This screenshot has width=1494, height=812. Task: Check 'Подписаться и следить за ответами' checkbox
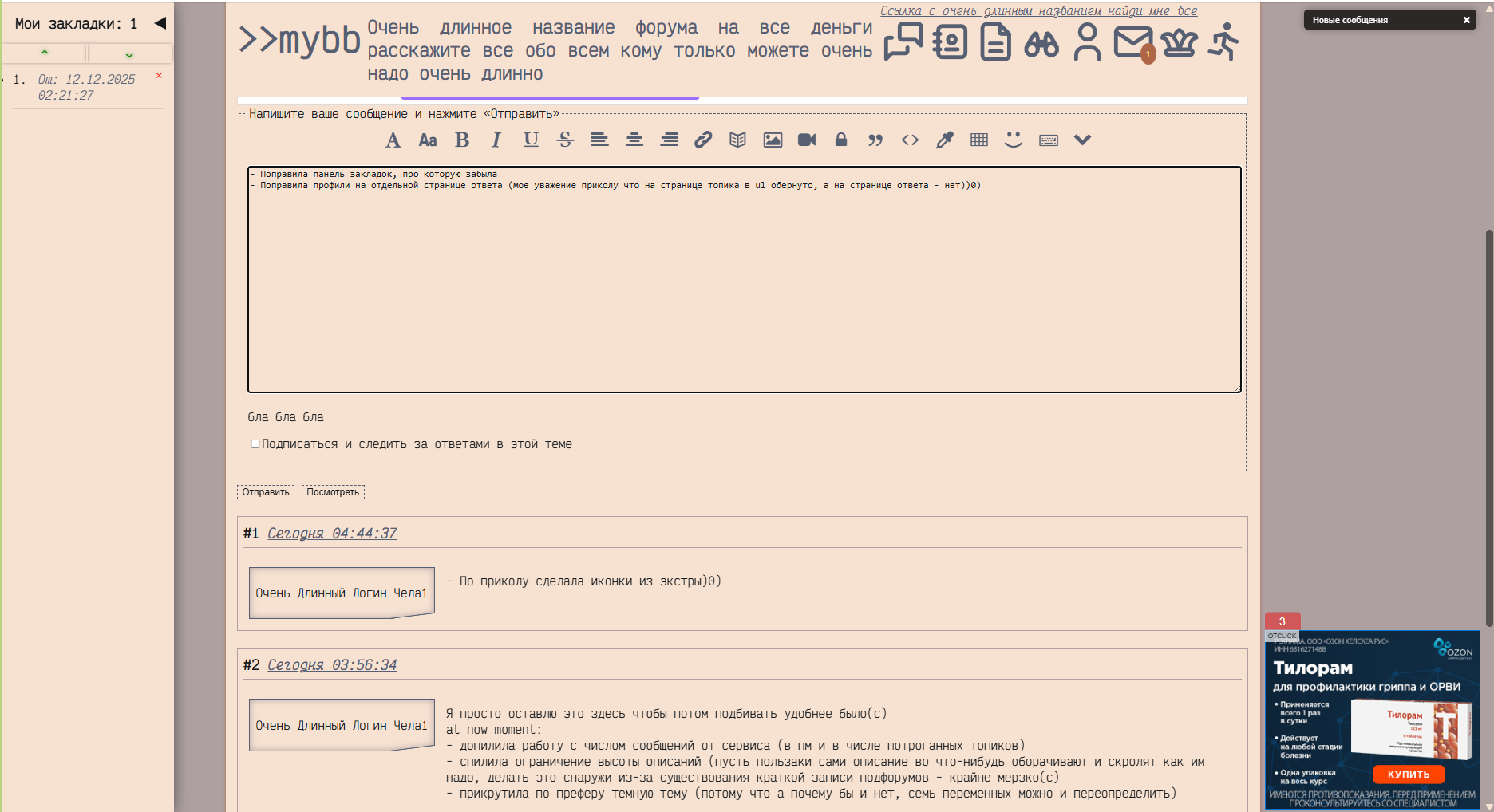click(255, 444)
